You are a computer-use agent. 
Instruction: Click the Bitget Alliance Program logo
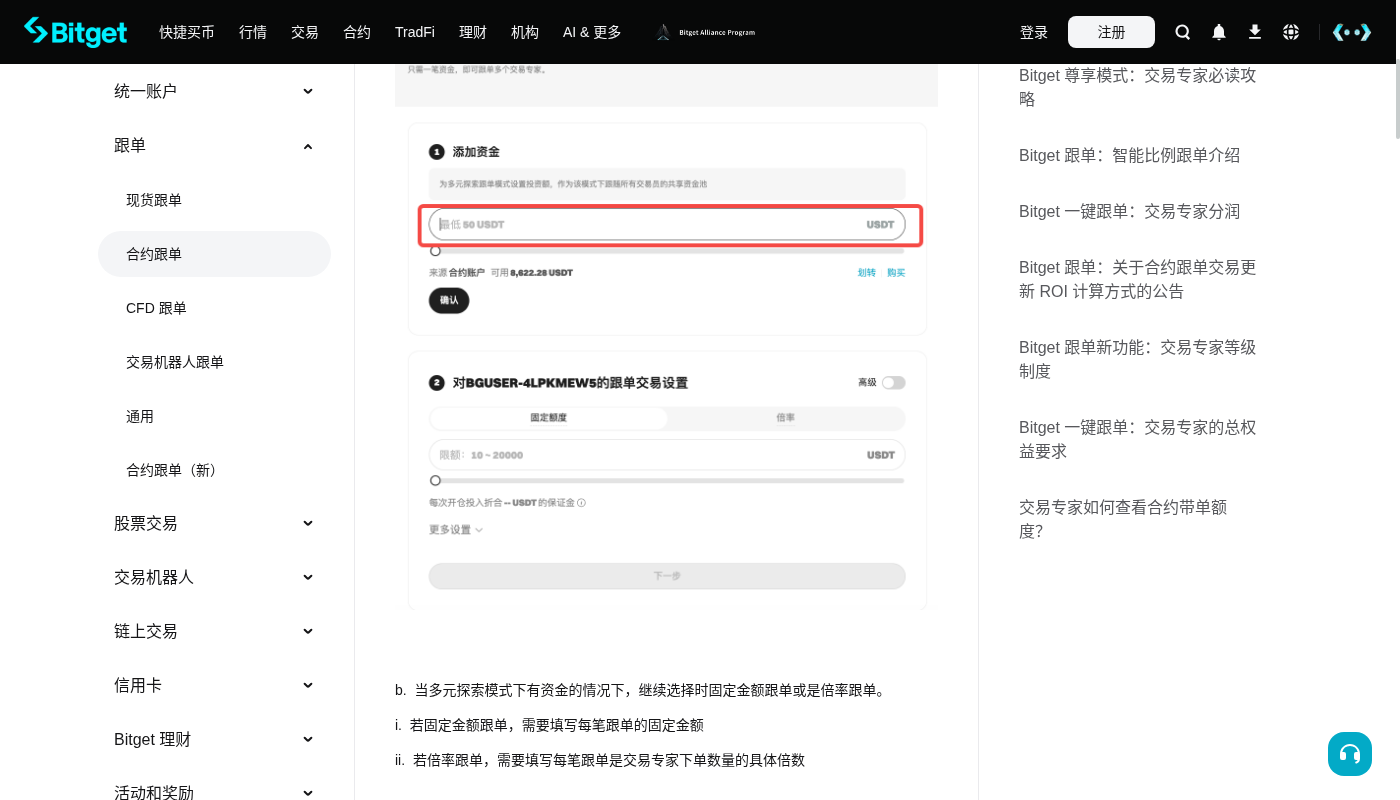pyautogui.click(x=705, y=32)
